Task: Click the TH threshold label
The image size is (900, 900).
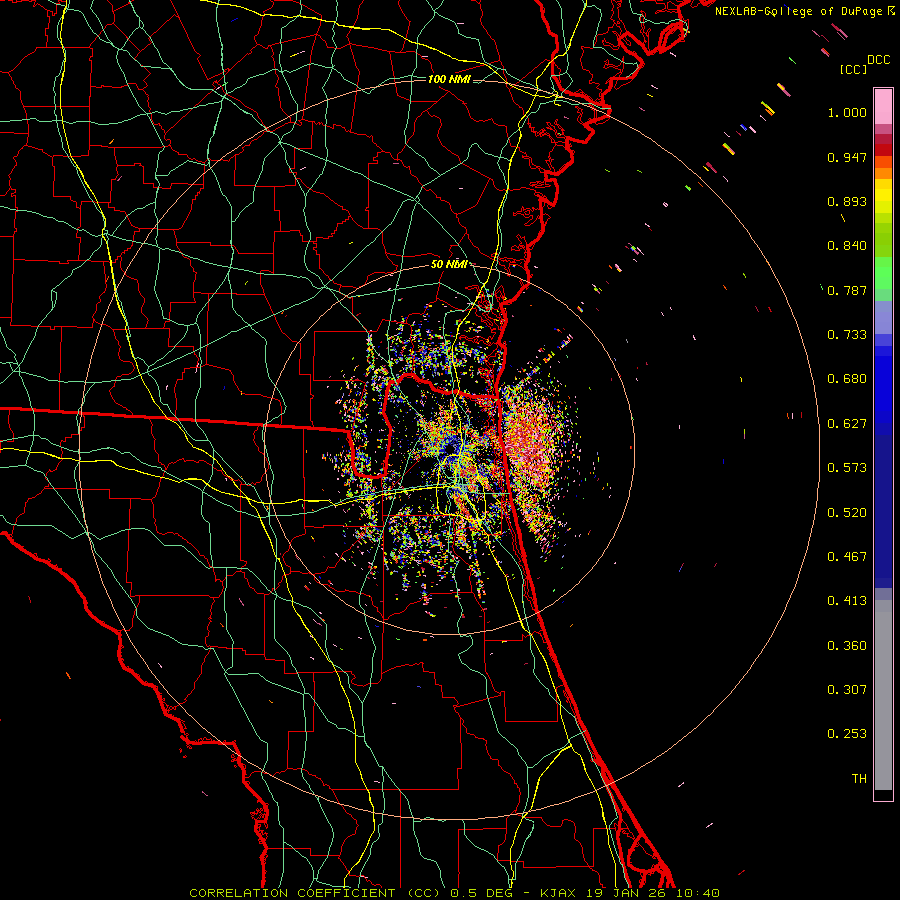Action: [859, 779]
